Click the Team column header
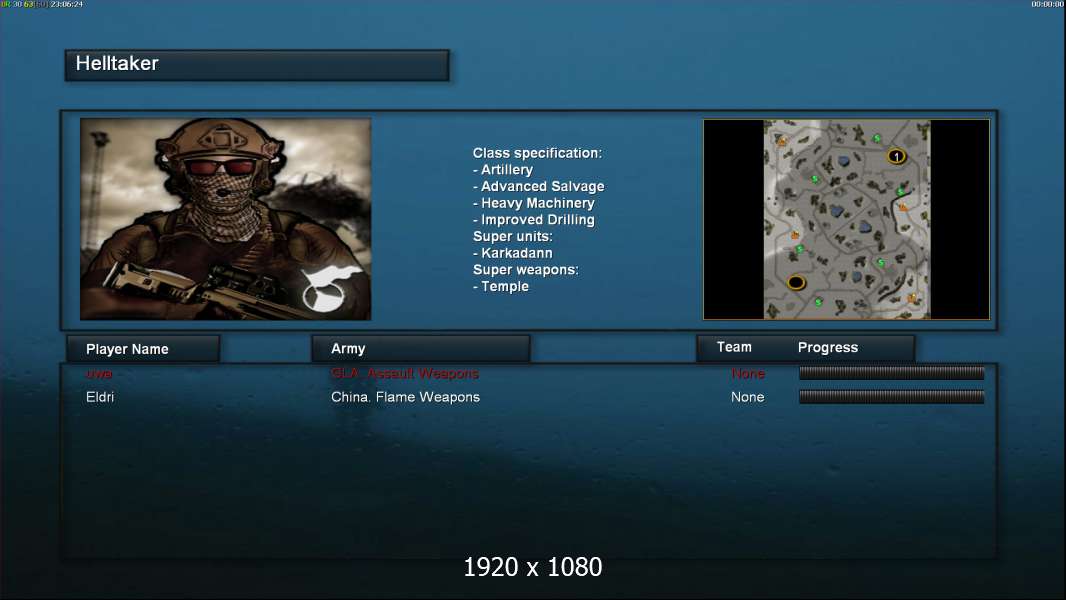 pyautogui.click(x=734, y=347)
